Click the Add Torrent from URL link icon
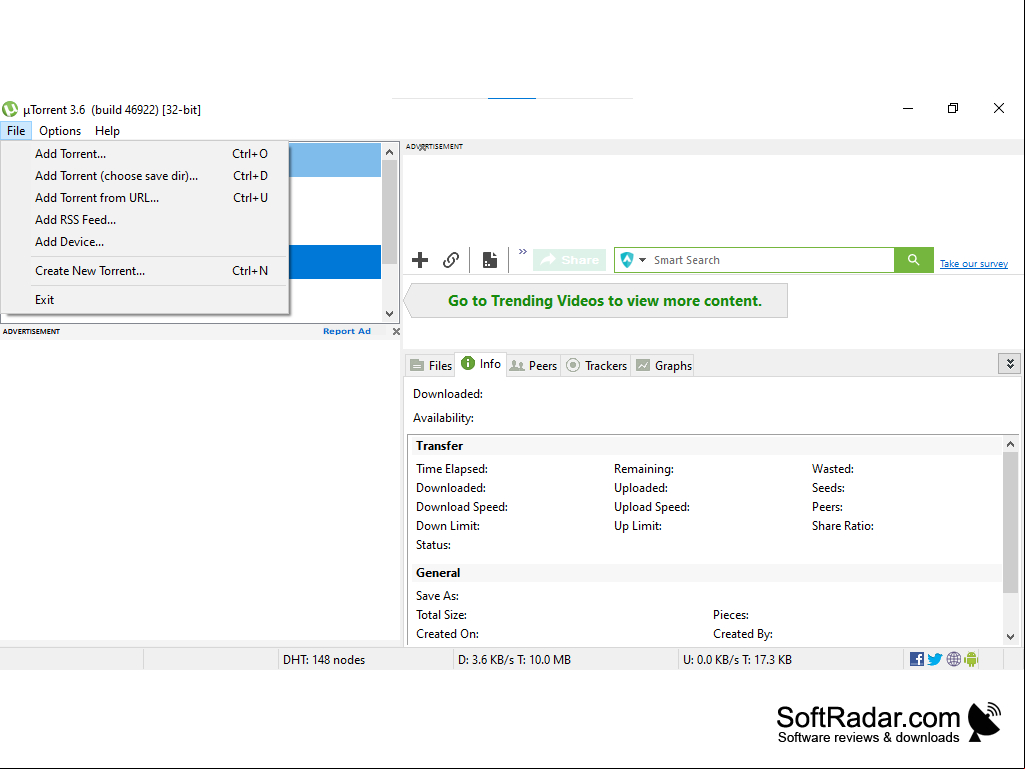 coord(450,260)
